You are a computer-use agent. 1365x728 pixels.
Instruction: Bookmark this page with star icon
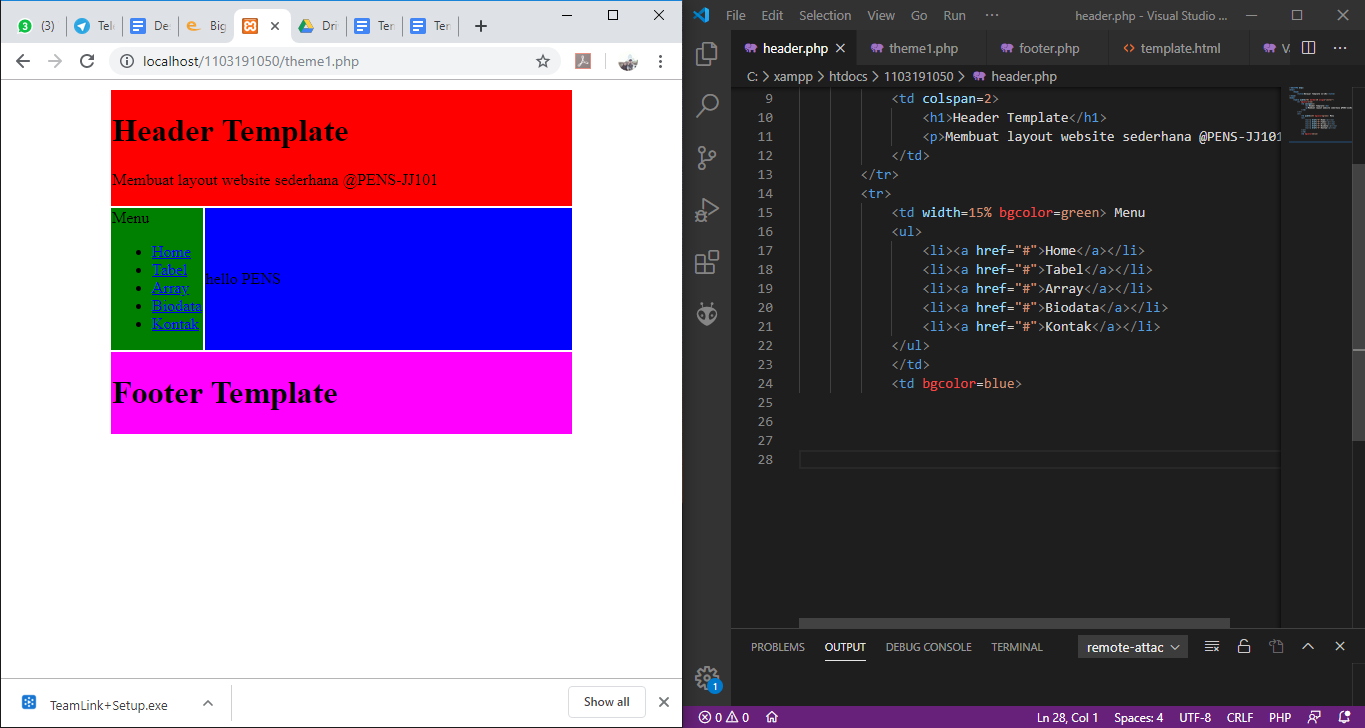(543, 61)
